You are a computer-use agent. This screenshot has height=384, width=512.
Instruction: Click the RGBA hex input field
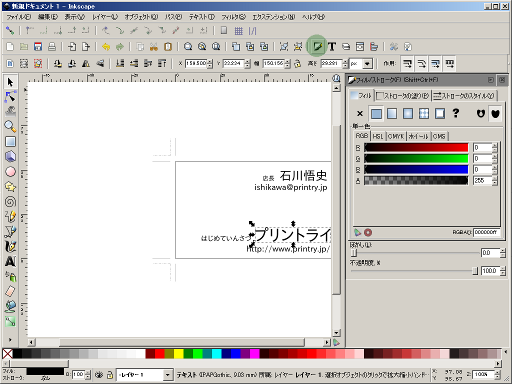[486, 232]
